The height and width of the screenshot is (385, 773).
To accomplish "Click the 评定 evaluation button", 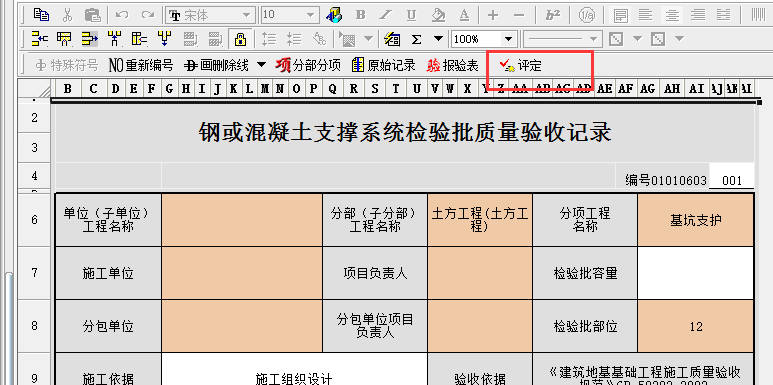I will coord(521,65).
